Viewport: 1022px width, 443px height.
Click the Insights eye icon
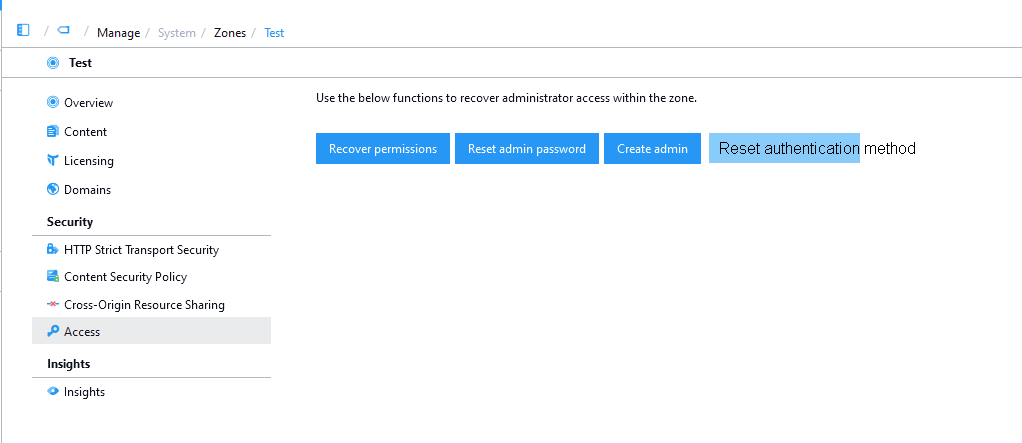click(x=53, y=391)
